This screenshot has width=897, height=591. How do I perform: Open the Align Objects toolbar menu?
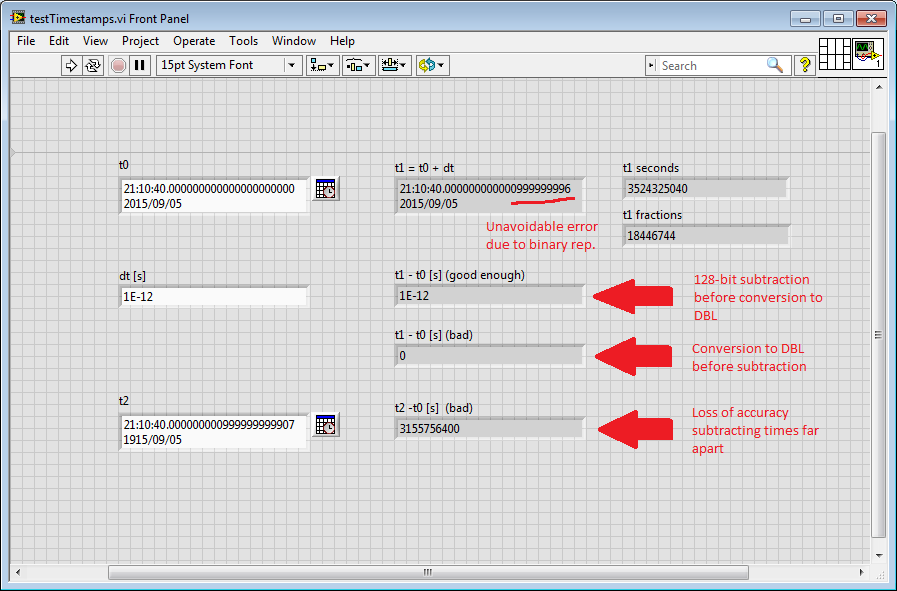(323, 65)
